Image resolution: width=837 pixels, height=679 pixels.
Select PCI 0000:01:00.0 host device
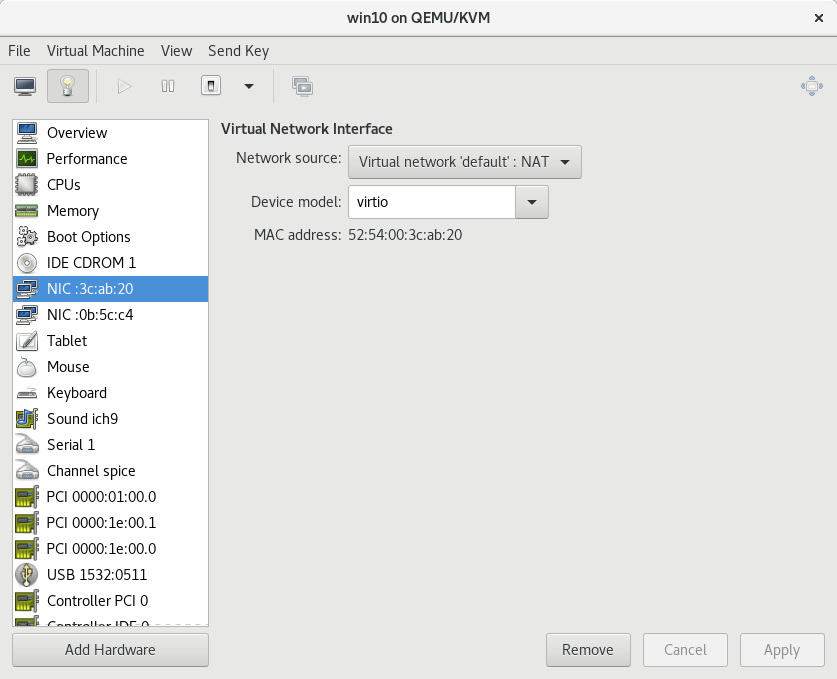click(x=110, y=497)
